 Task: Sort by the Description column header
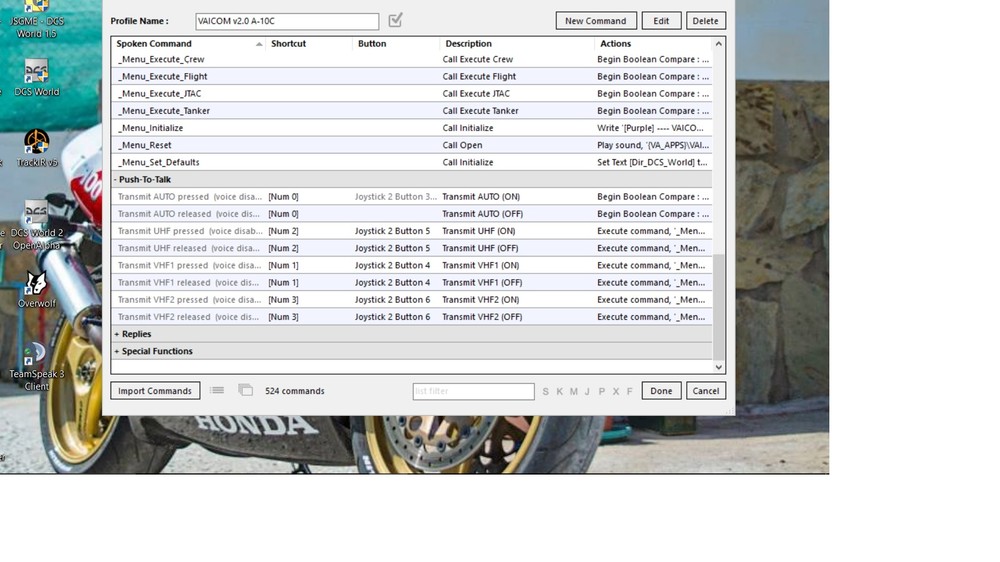[x=517, y=43]
